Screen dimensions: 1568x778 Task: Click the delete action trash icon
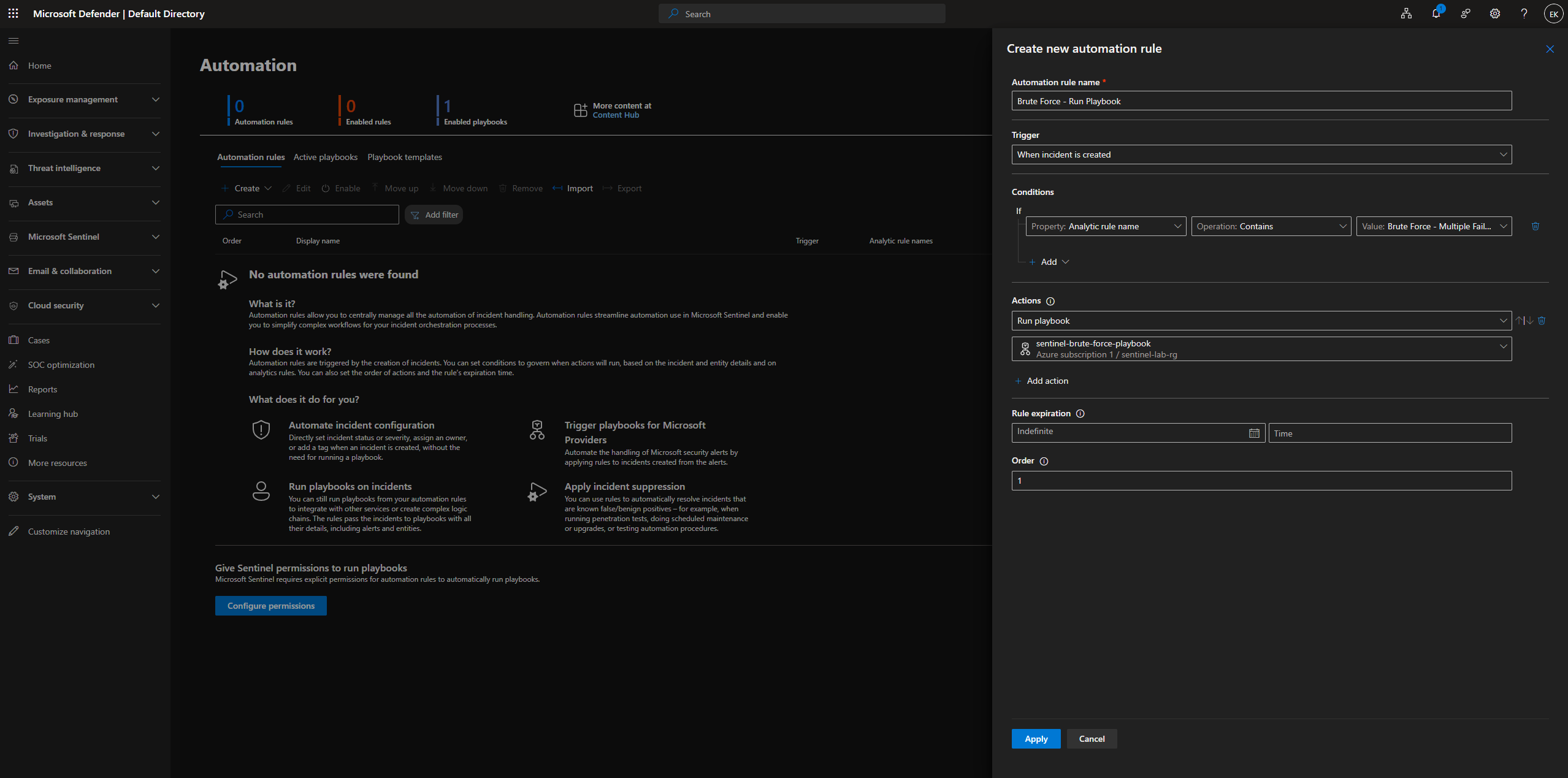1542,321
